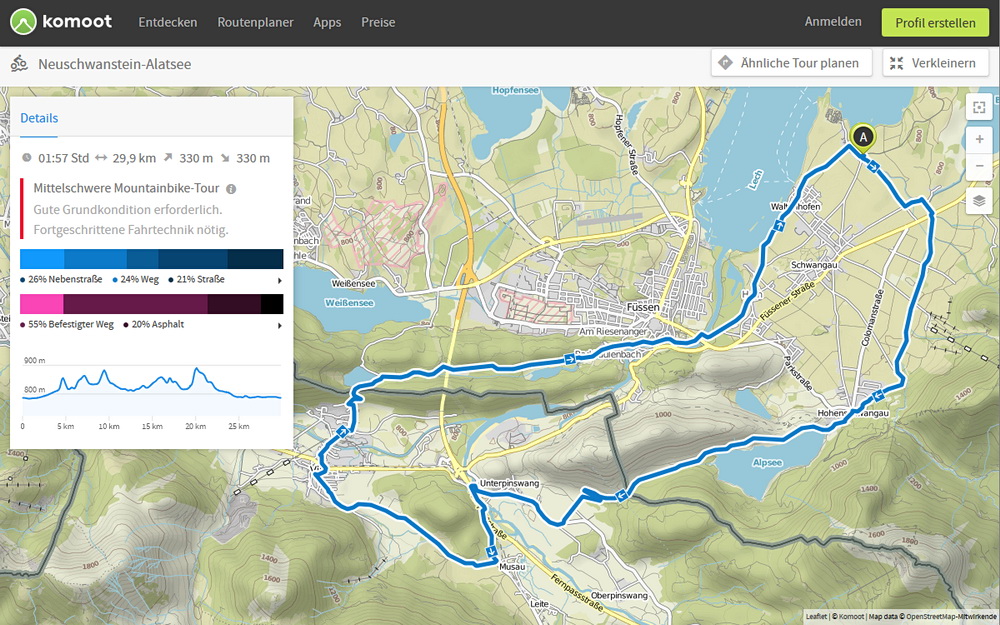Open the Entdecken menu
The height and width of the screenshot is (625, 1000).
pos(167,22)
